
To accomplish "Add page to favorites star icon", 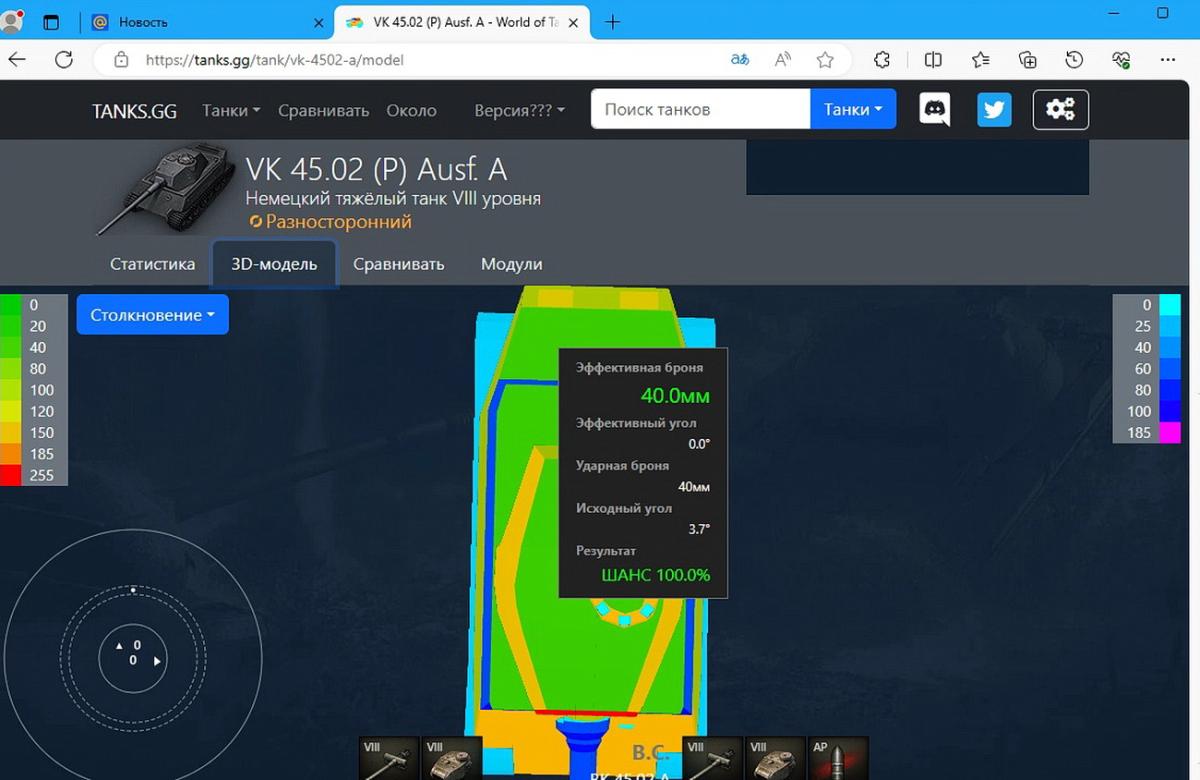I will pos(825,60).
